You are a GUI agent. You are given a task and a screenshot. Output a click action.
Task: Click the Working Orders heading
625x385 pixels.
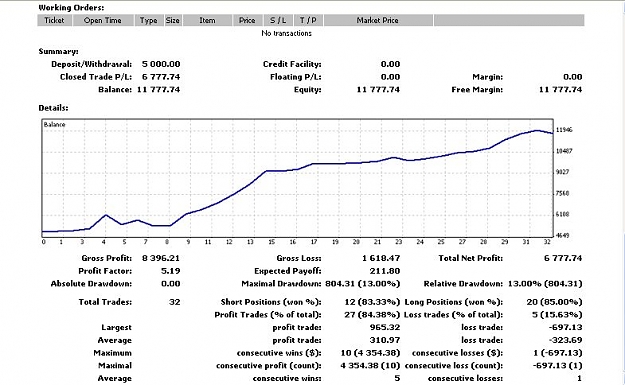point(71,8)
